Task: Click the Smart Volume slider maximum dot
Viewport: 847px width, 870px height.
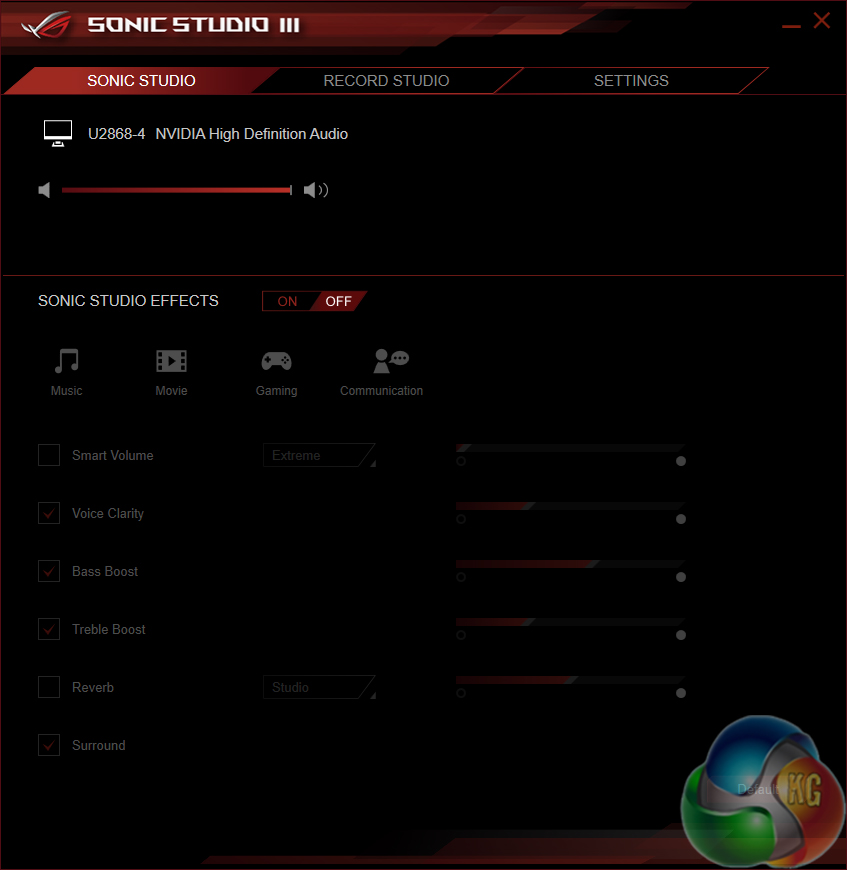Action: 681,461
